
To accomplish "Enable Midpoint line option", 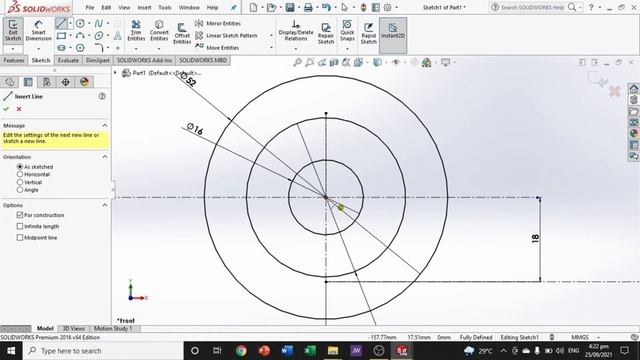I will point(20,238).
